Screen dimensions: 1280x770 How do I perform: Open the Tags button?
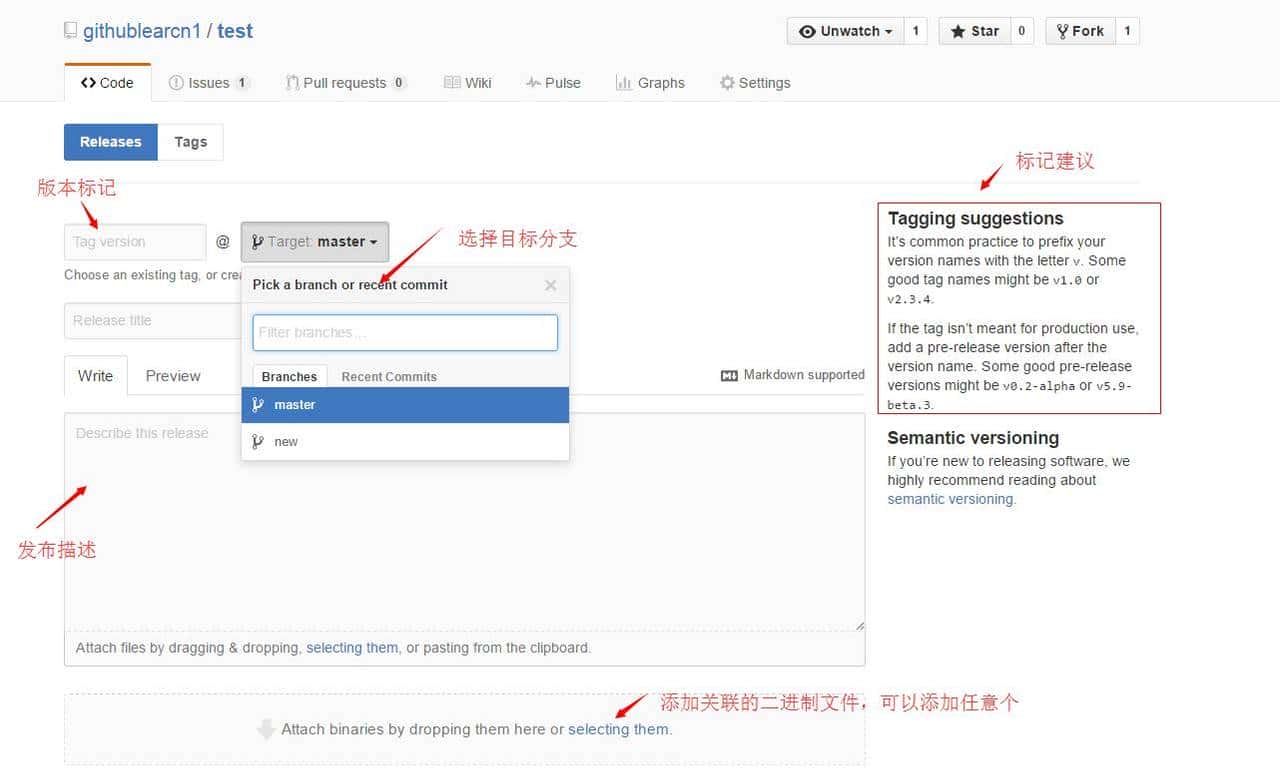pos(190,142)
